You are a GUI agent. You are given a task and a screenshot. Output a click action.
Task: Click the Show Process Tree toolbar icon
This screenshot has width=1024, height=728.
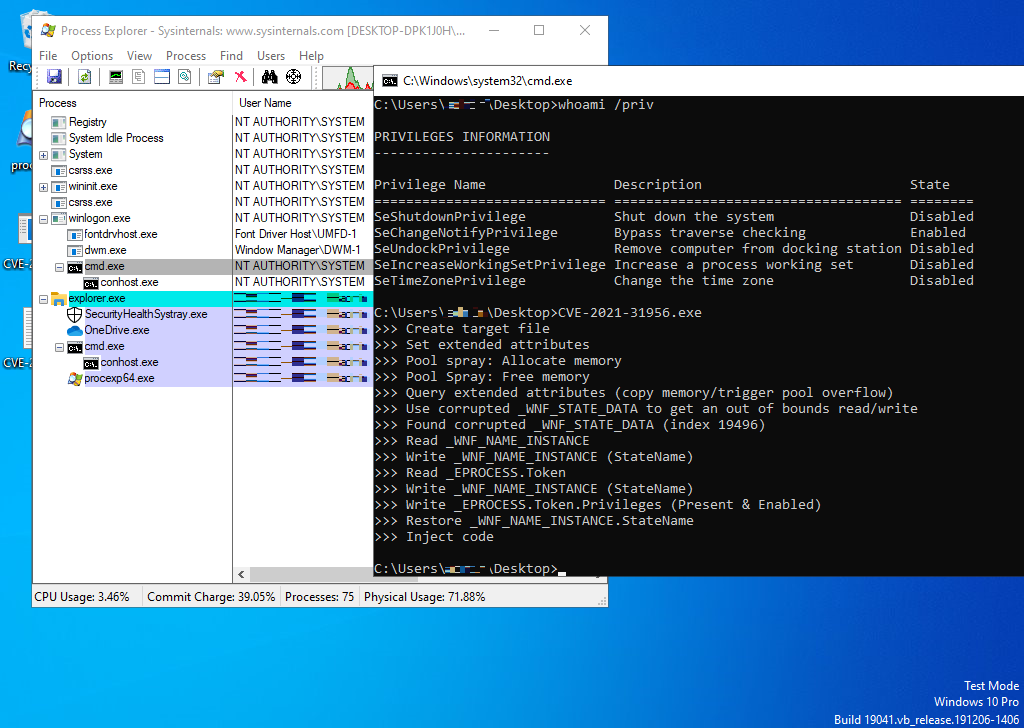pyautogui.click(x=139, y=76)
